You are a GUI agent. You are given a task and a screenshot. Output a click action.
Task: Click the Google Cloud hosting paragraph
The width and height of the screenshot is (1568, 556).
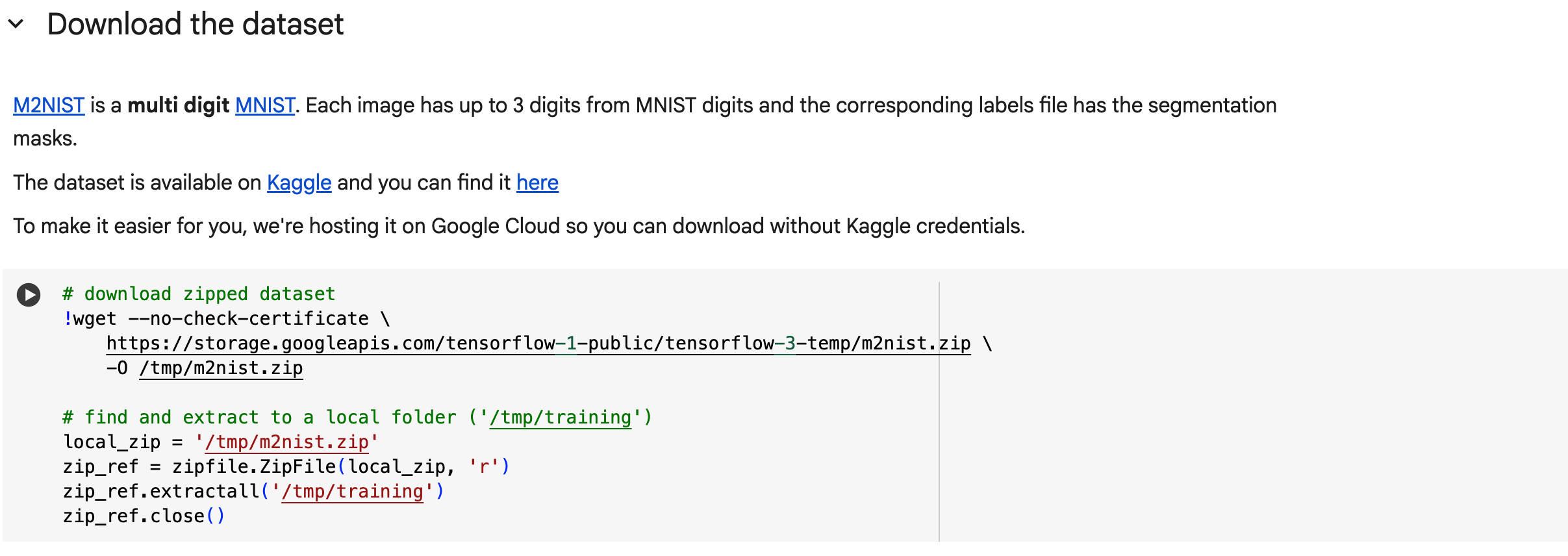point(519,226)
